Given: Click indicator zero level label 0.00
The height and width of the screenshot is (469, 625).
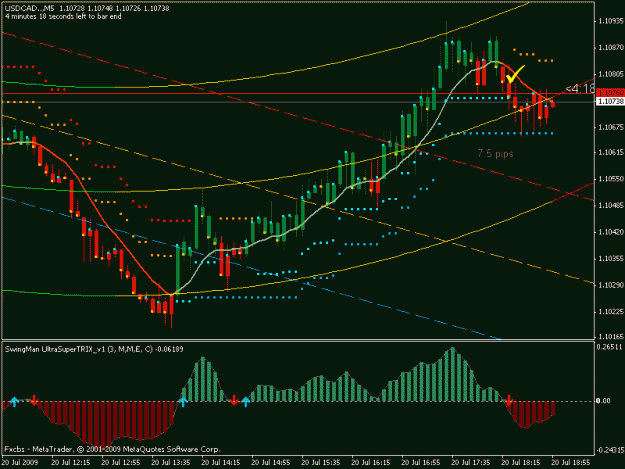Looking at the screenshot, I should 603,400.
